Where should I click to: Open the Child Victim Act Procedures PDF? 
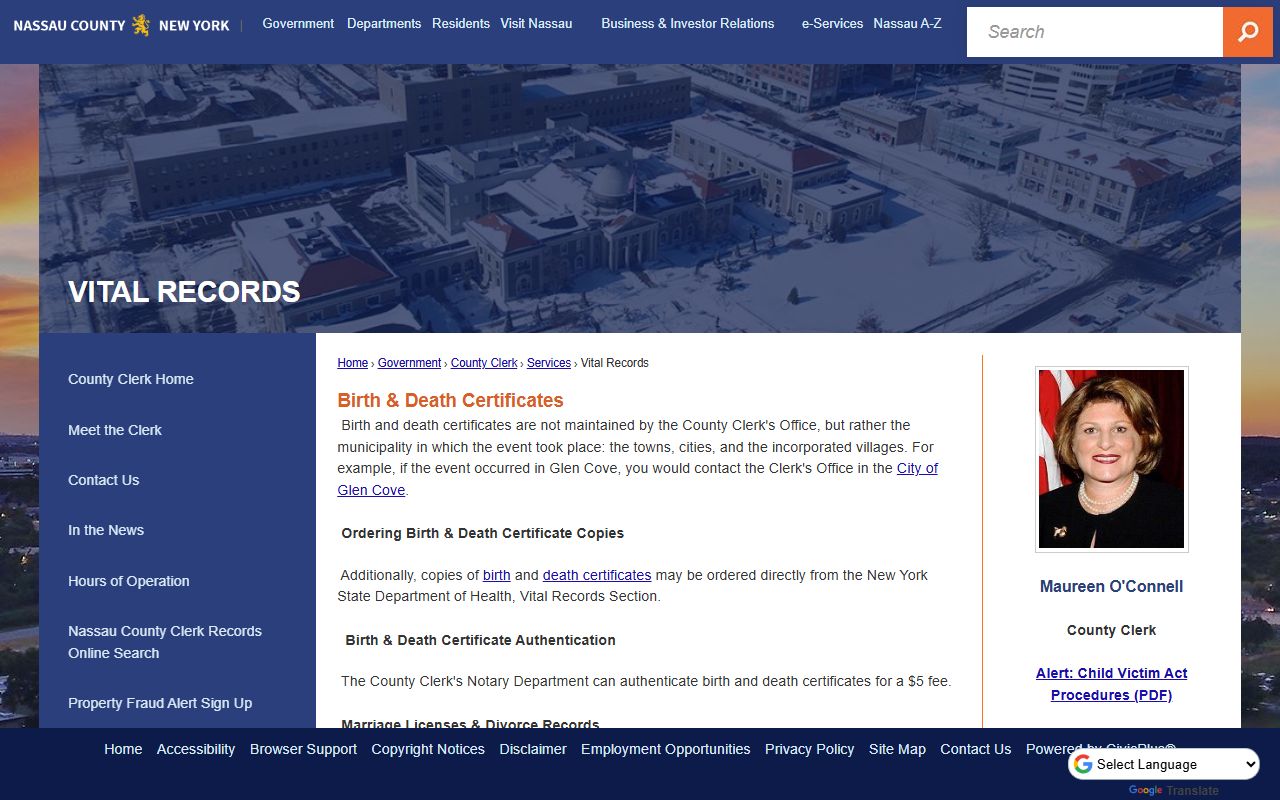(1111, 684)
